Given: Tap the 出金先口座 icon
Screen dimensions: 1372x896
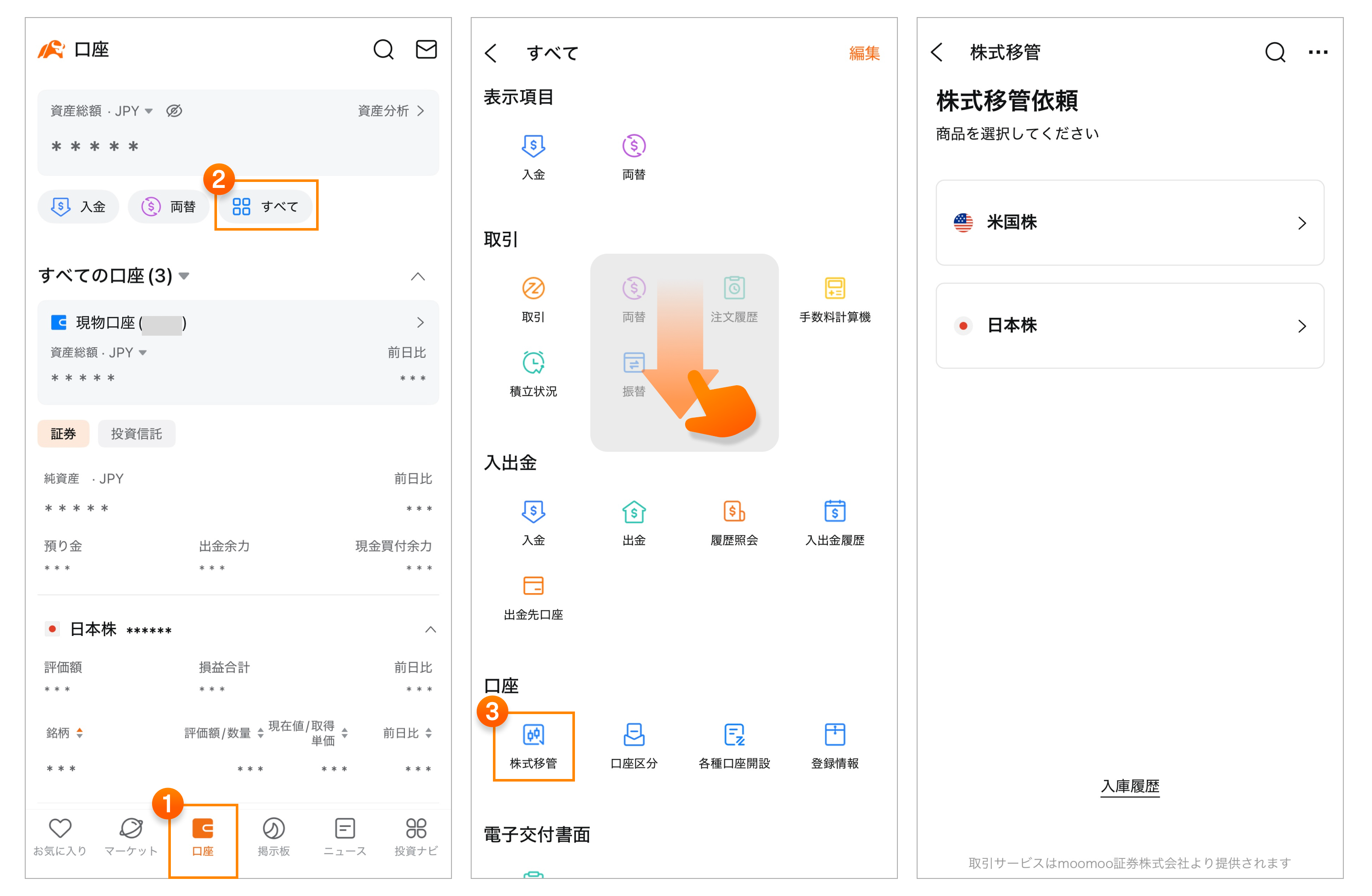Looking at the screenshot, I should point(533,597).
